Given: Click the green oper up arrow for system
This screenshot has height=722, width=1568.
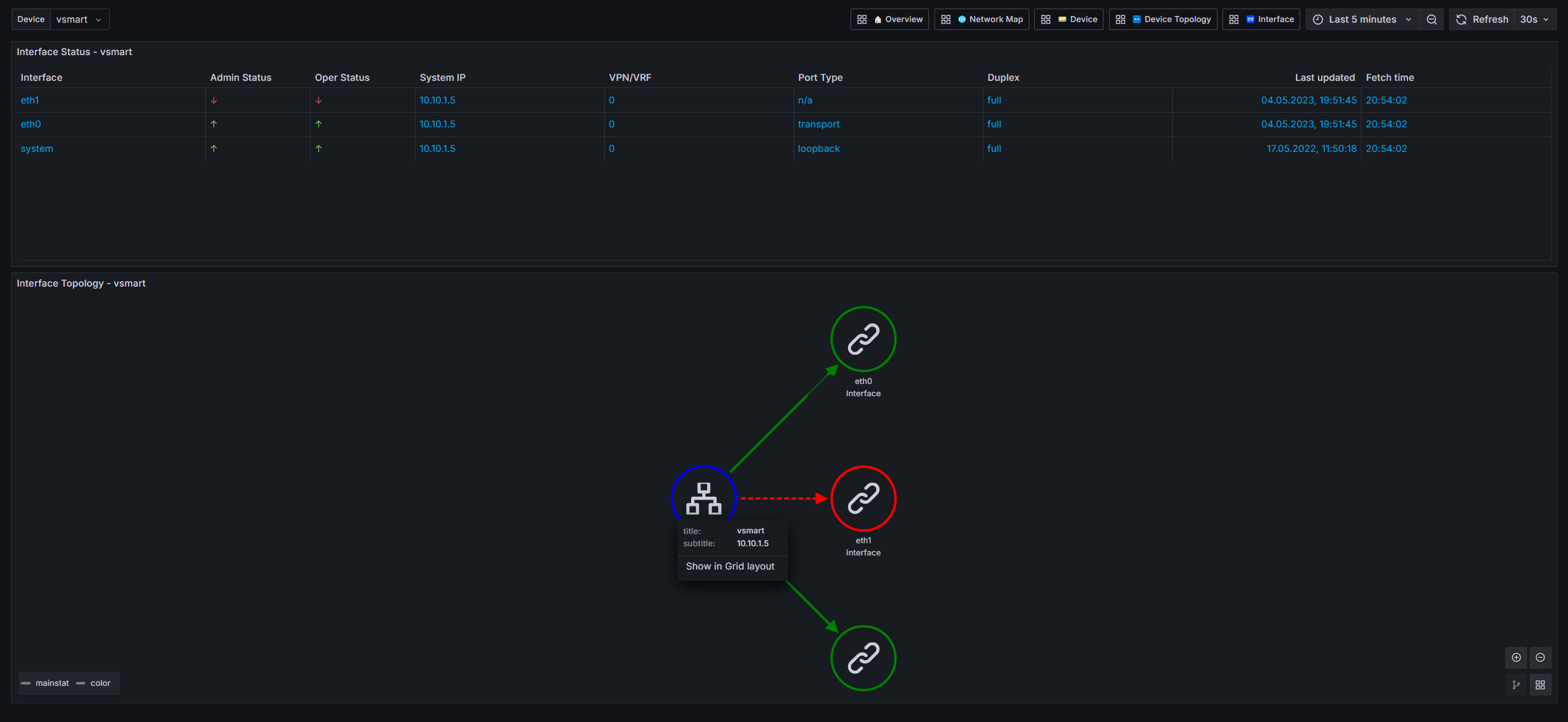Looking at the screenshot, I should [x=319, y=149].
